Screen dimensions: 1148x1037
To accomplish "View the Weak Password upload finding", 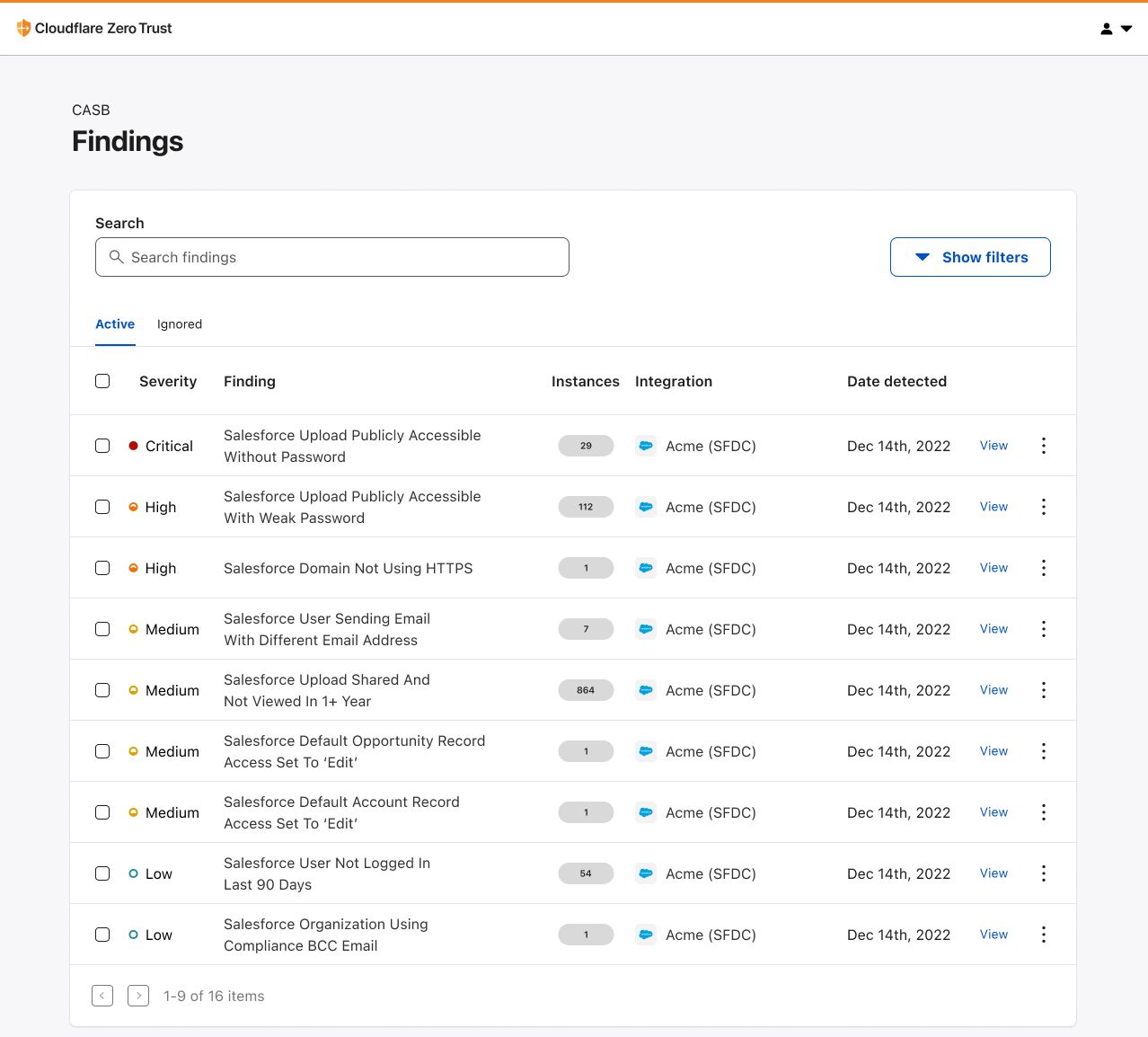I will (x=993, y=507).
